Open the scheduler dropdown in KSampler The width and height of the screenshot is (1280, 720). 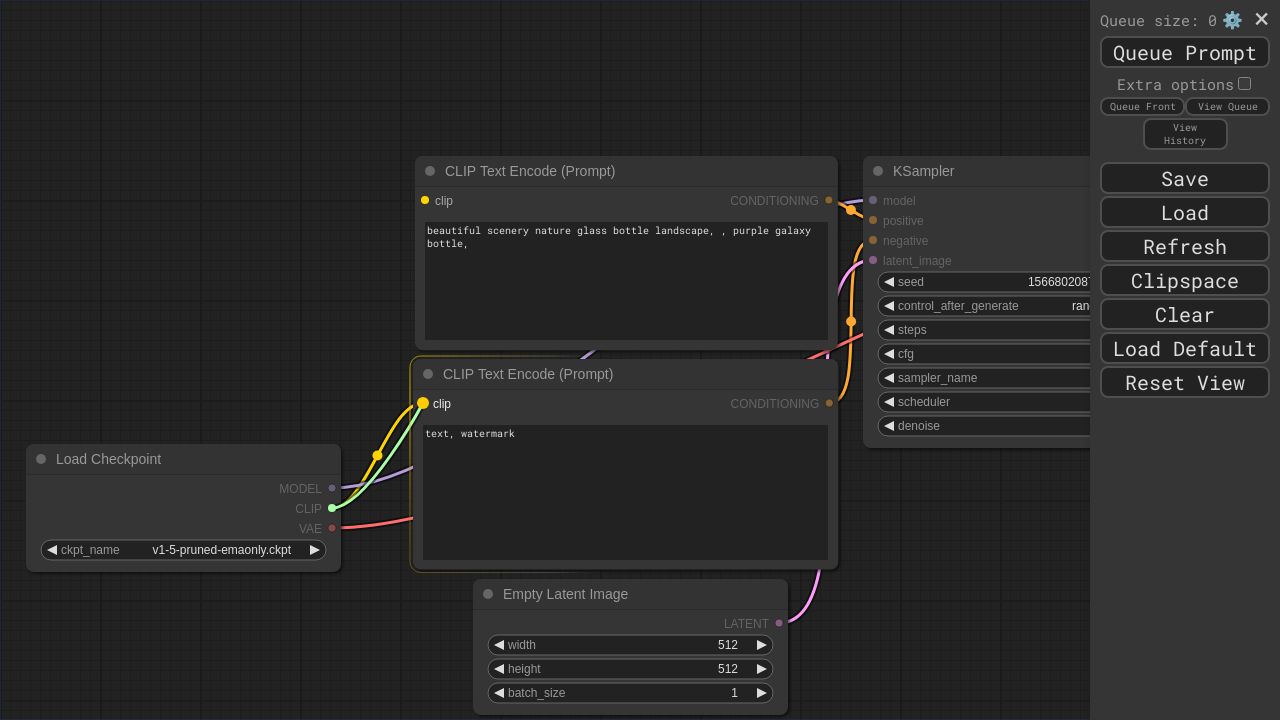[985, 402]
